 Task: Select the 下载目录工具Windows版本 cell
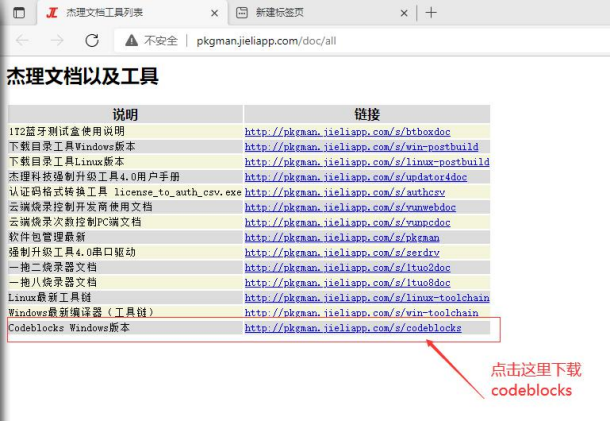pyautogui.click(x=125, y=147)
